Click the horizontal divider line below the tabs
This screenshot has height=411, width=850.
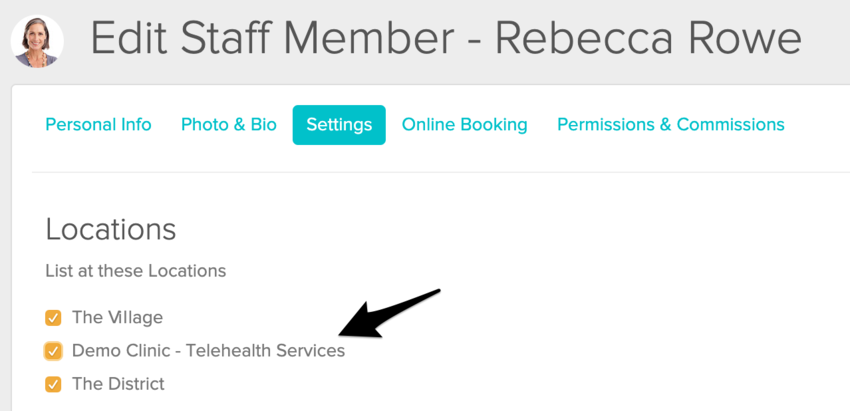(x=440, y=172)
